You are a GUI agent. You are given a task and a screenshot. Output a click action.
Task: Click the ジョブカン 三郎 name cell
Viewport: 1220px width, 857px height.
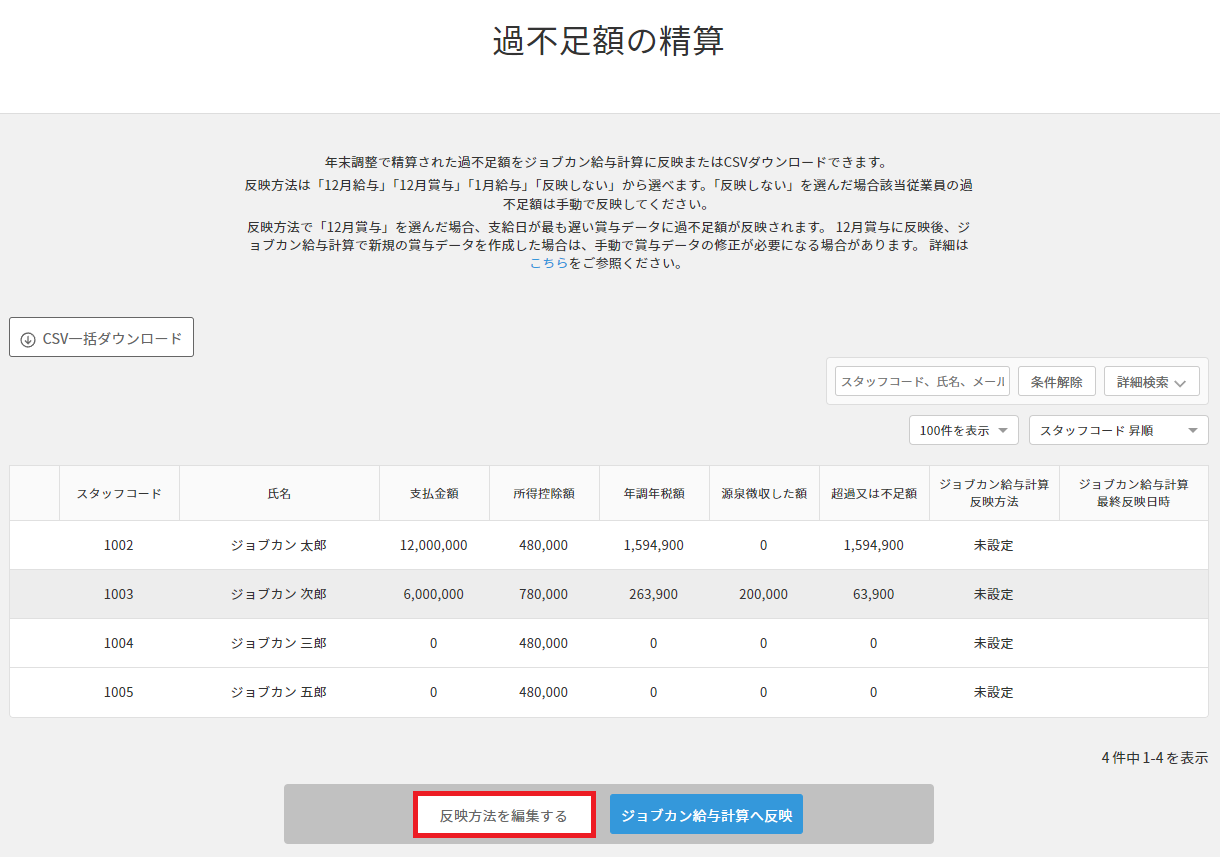click(278, 643)
